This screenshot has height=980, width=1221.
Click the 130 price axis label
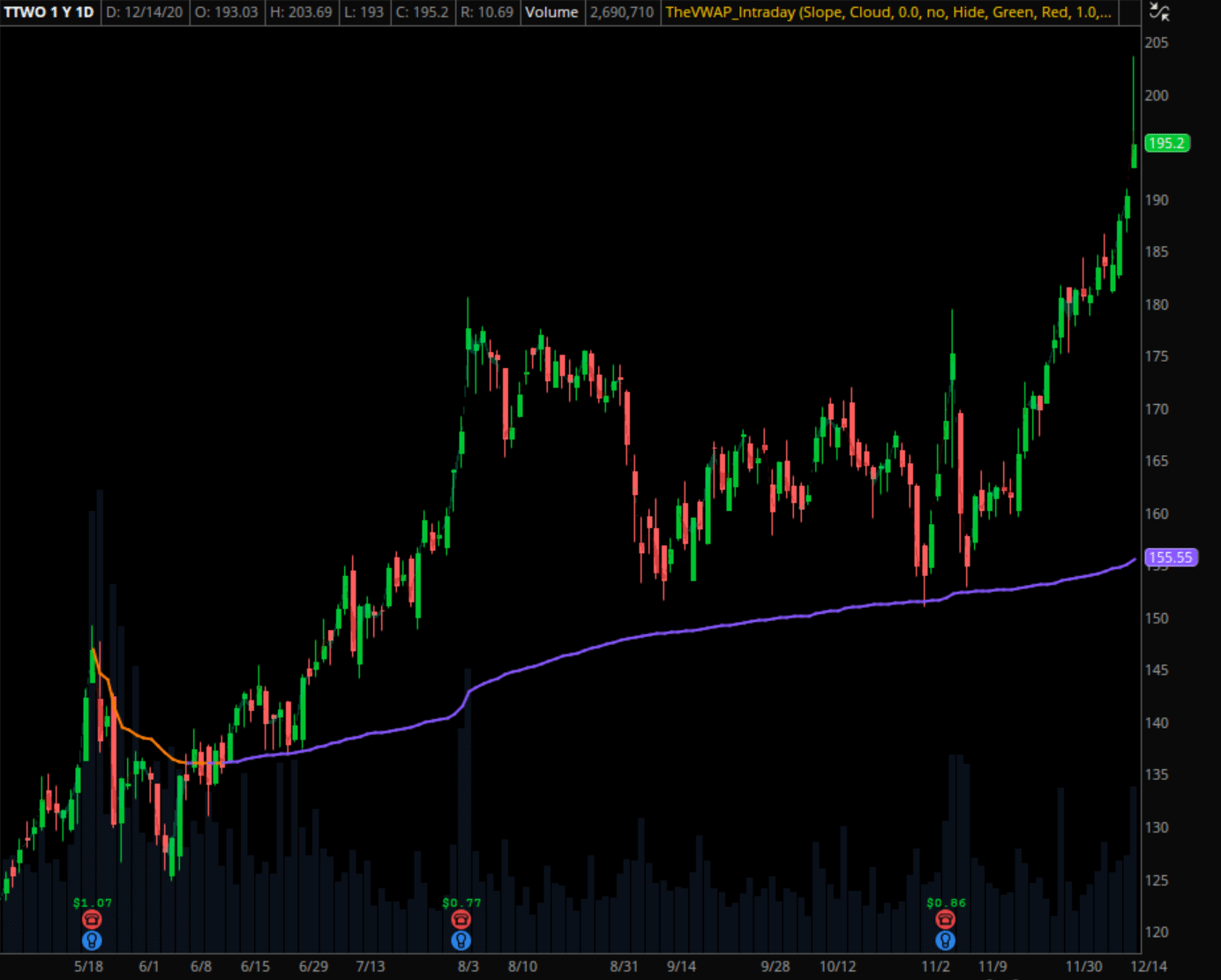(1156, 827)
